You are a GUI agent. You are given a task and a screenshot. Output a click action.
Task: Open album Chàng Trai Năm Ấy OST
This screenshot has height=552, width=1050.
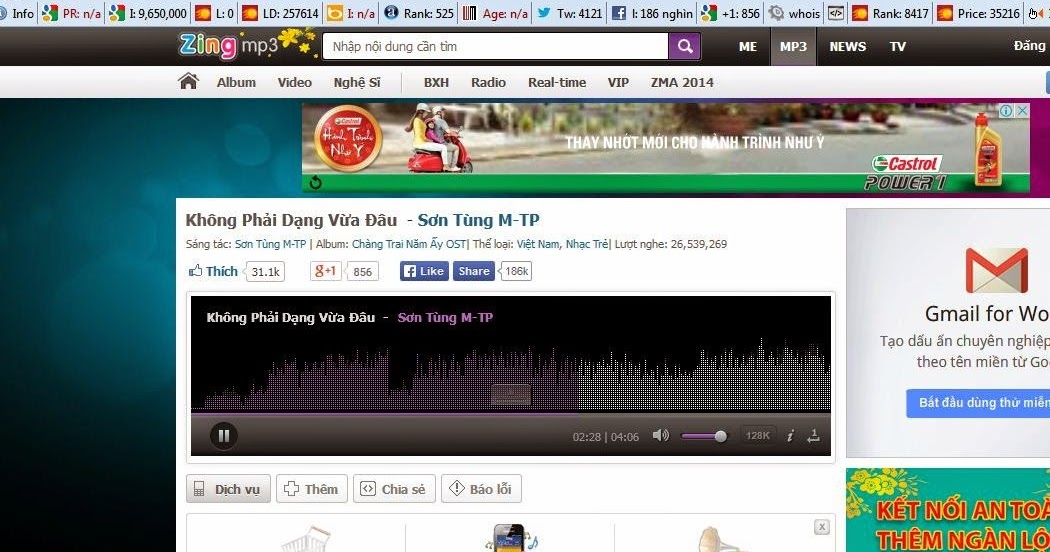pyautogui.click(x=408, y=244)
